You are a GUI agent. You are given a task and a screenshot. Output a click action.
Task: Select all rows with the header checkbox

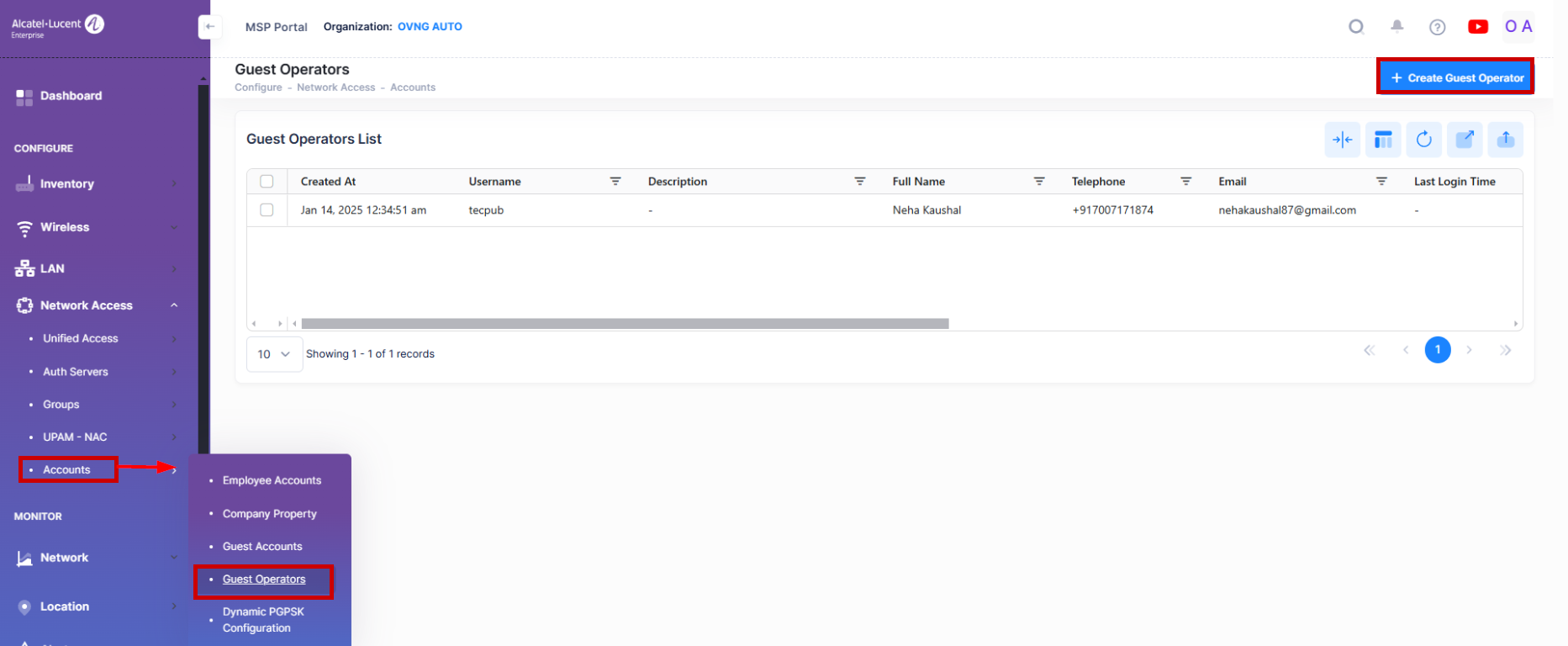(x=267, y=182)
